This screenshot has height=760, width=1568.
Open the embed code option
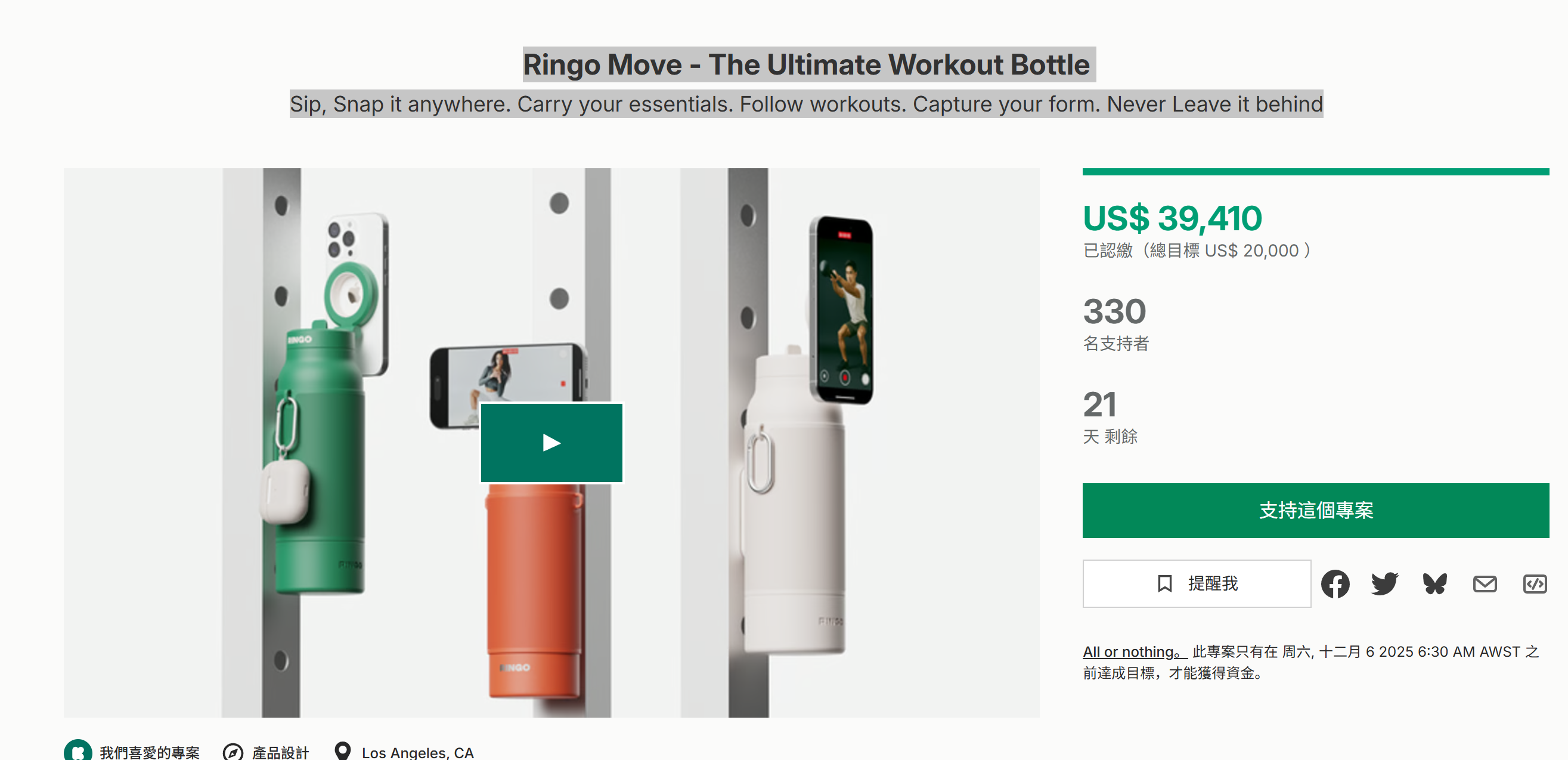(1535, 584)
